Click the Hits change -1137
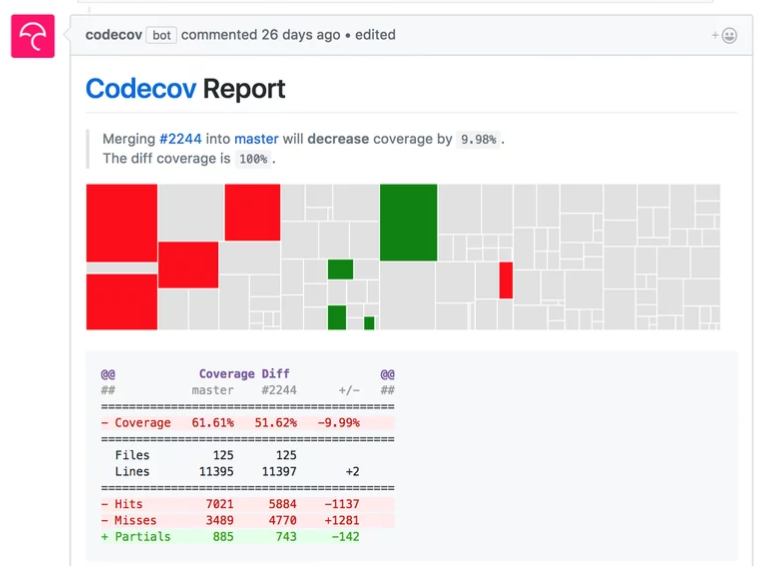 tap(342, 504)
